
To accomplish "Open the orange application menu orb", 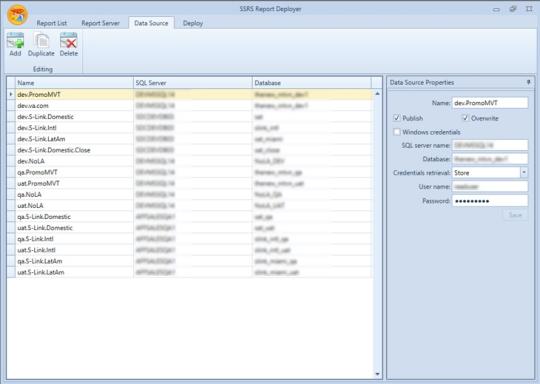I will click(17, 15).
